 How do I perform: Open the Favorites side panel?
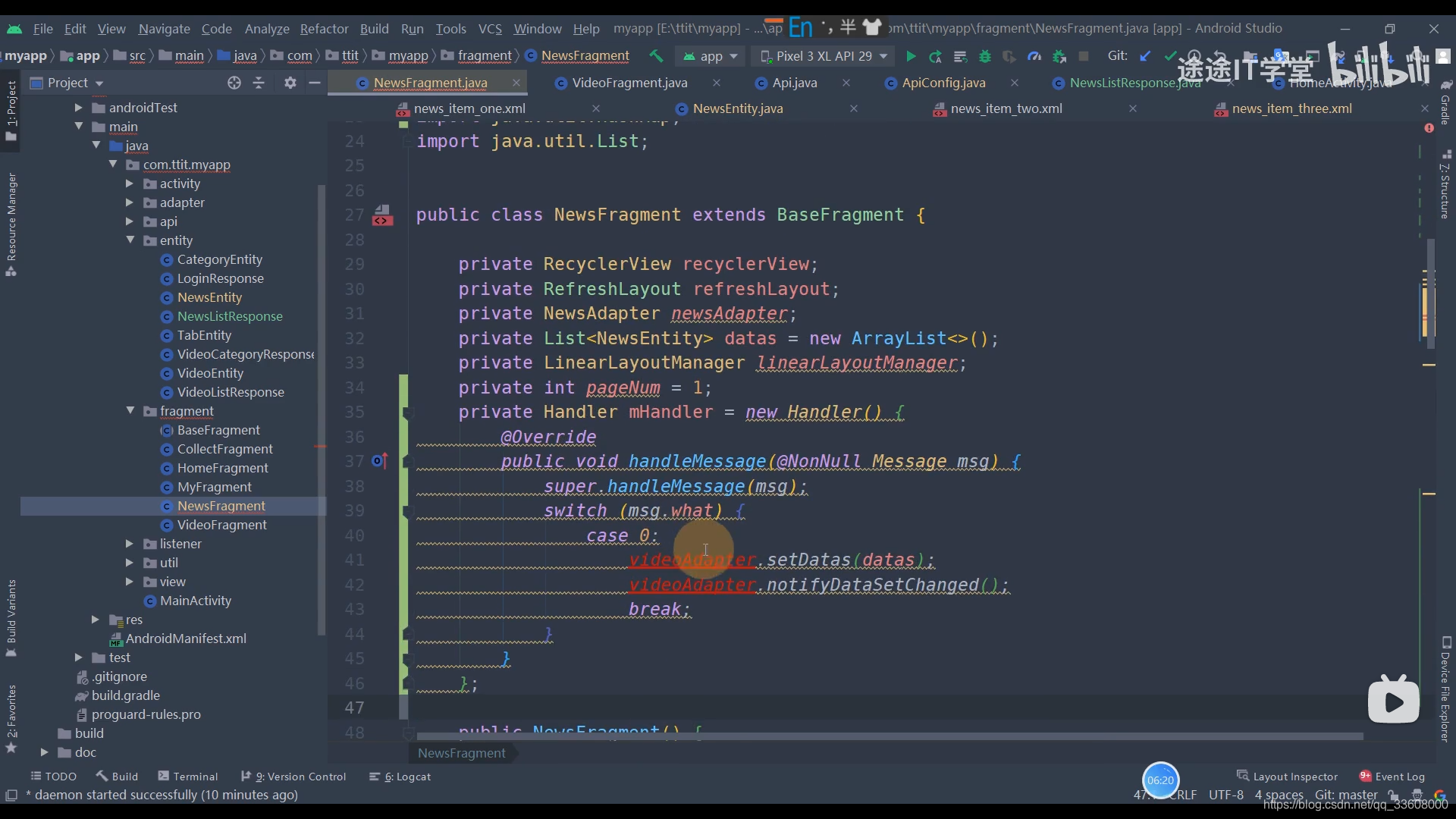point(11,718)
